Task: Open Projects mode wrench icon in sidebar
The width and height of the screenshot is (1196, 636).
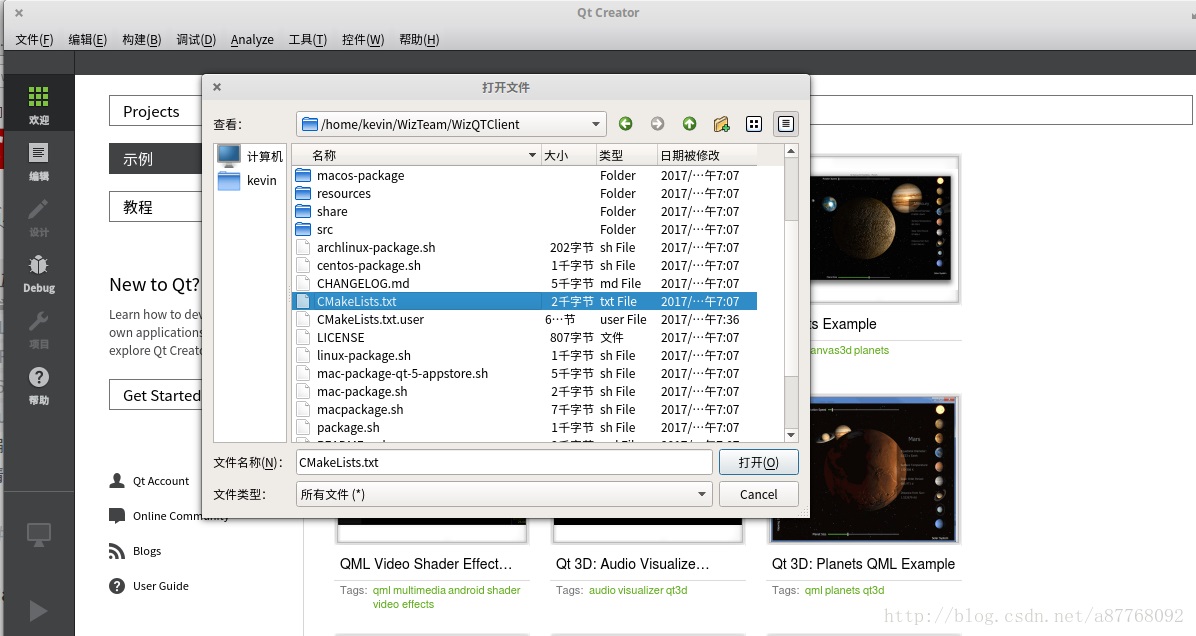Action: (38, 330)
